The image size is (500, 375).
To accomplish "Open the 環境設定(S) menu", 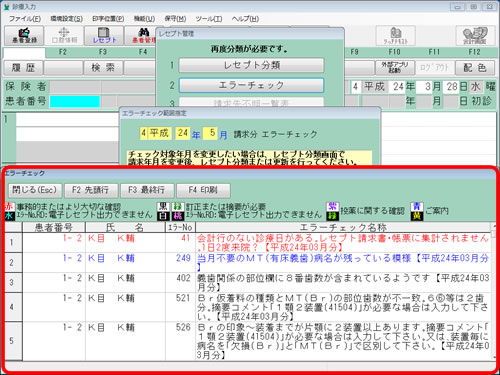I will [67, 19].
